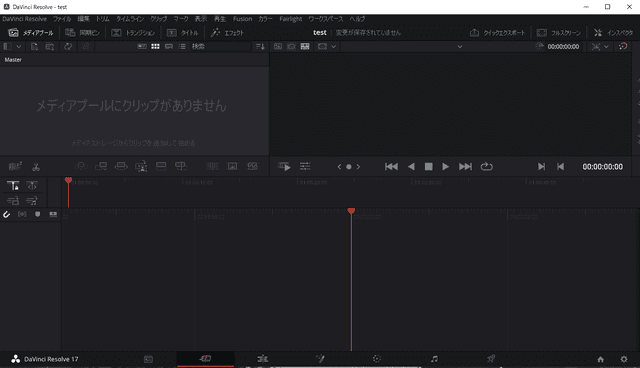Open the インスペクタ (Inspector) panel

pos(613,33)
